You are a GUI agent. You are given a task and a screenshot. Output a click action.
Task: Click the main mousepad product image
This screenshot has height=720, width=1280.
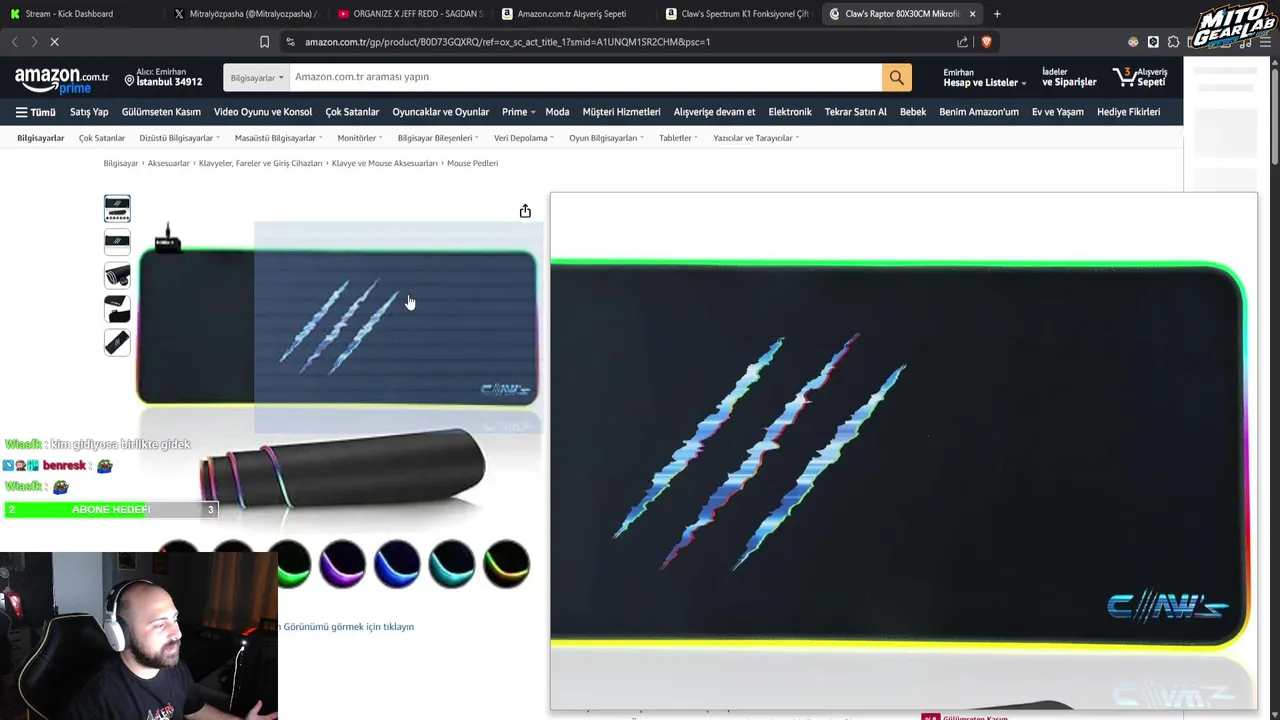(x=338, y=328)
